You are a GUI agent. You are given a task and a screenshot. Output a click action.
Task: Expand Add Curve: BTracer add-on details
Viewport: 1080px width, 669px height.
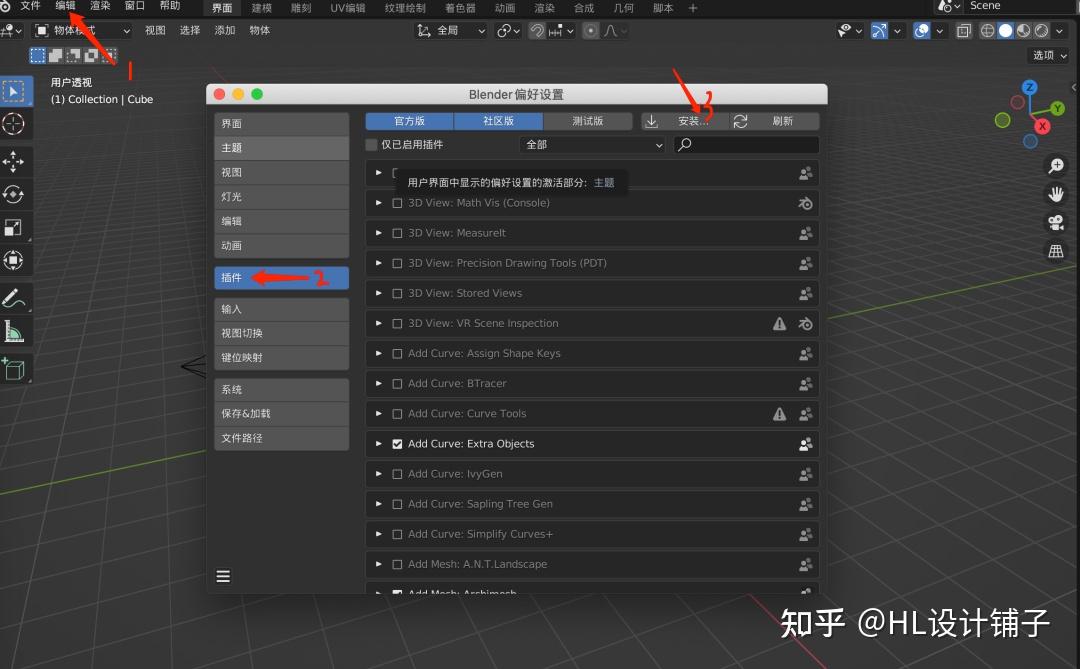(x=378, y=384)
